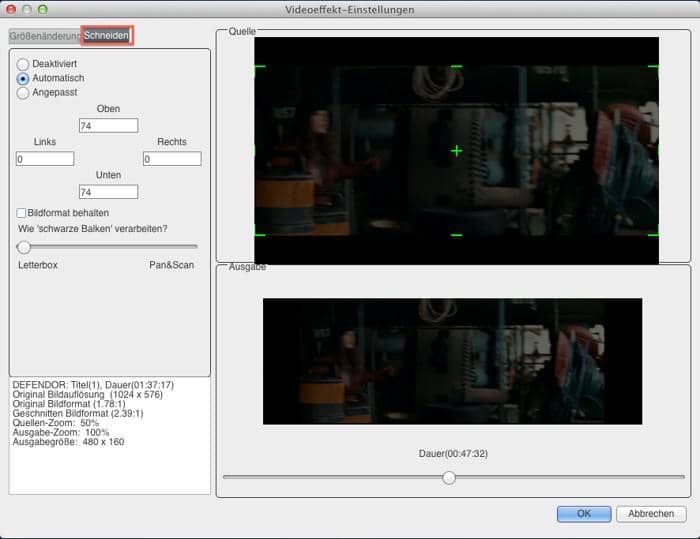Screen dimensions: 700x539
Task: Click the bottom-left green crop corner marker
Action: click(259, 231)
